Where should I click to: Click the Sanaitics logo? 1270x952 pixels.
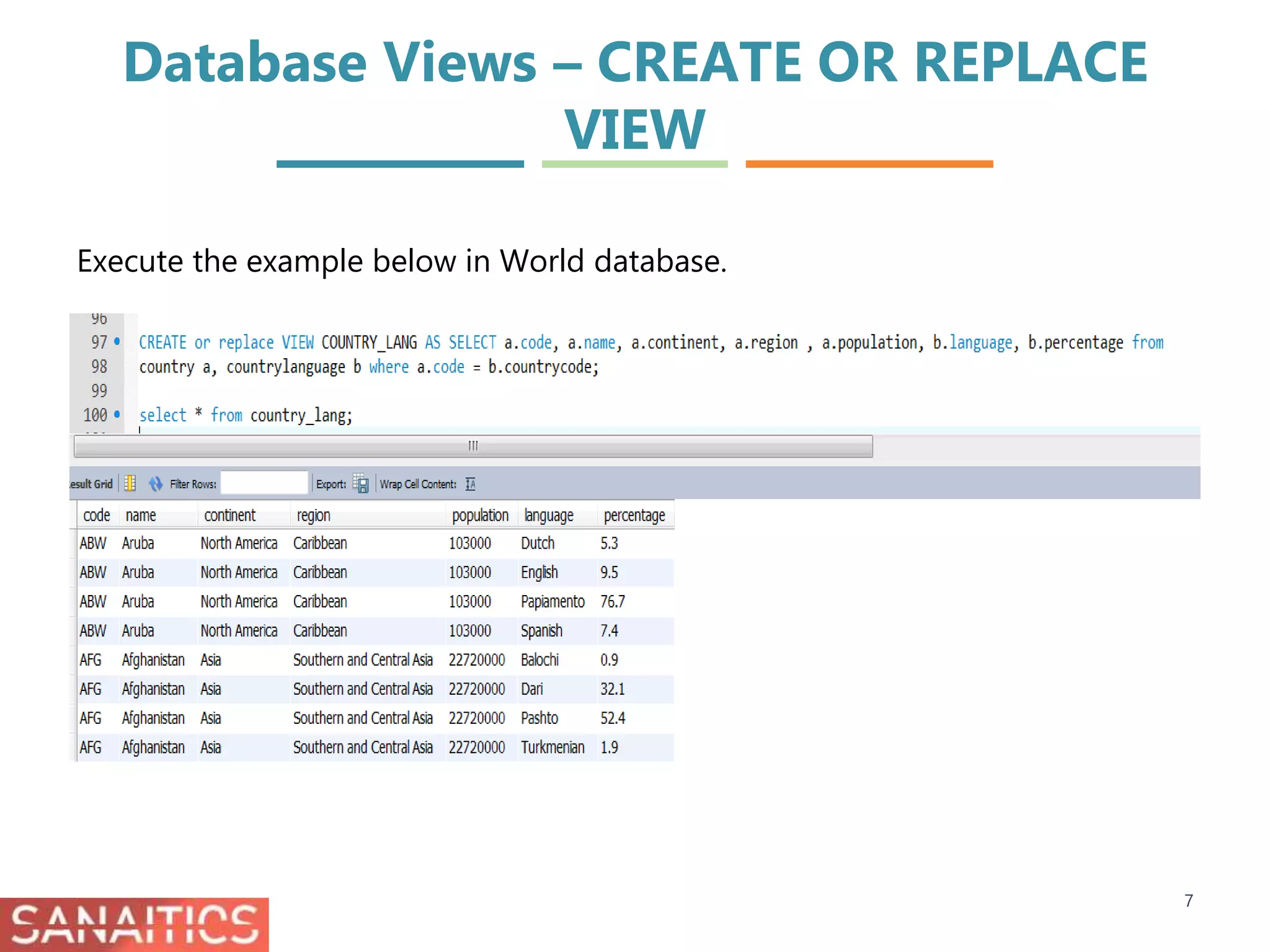point(134,925)
